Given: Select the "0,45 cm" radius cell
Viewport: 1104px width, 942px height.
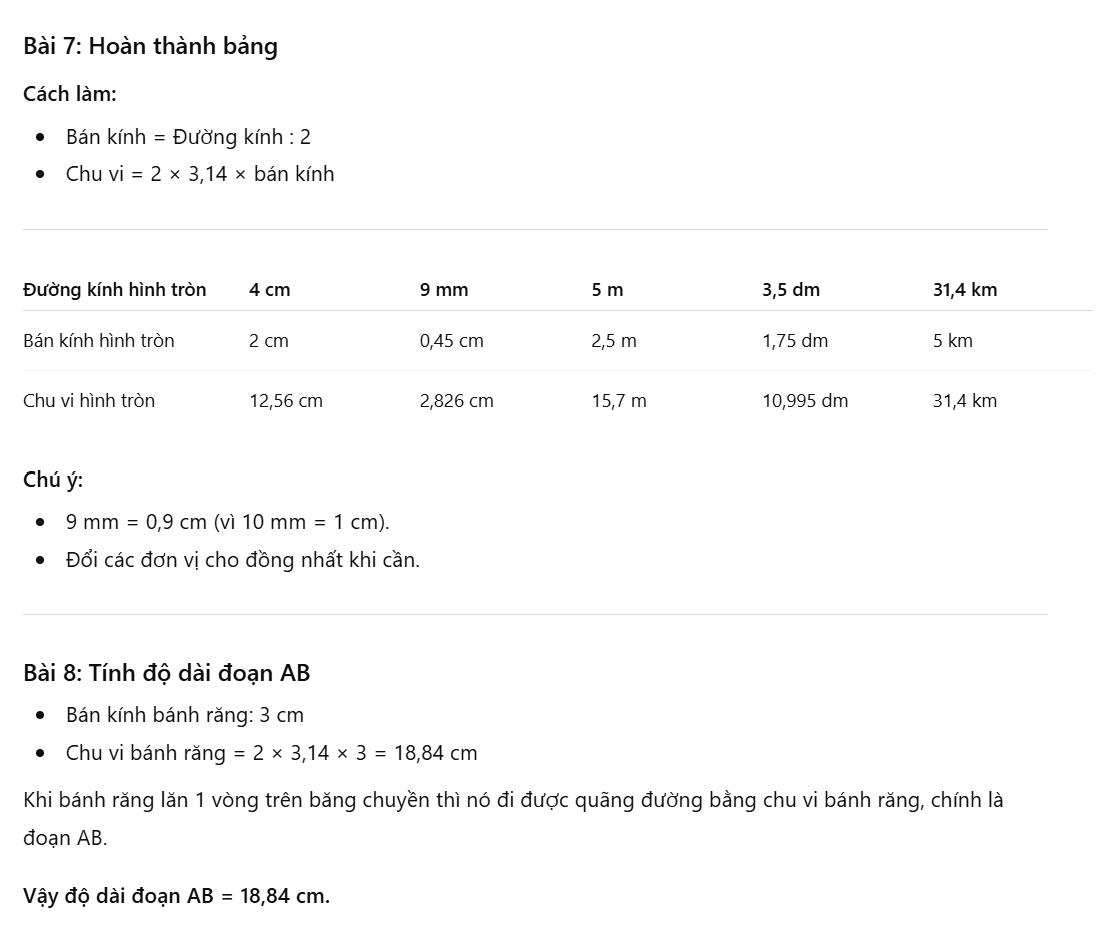Looking at the screenshot, I should click(452, 341).
